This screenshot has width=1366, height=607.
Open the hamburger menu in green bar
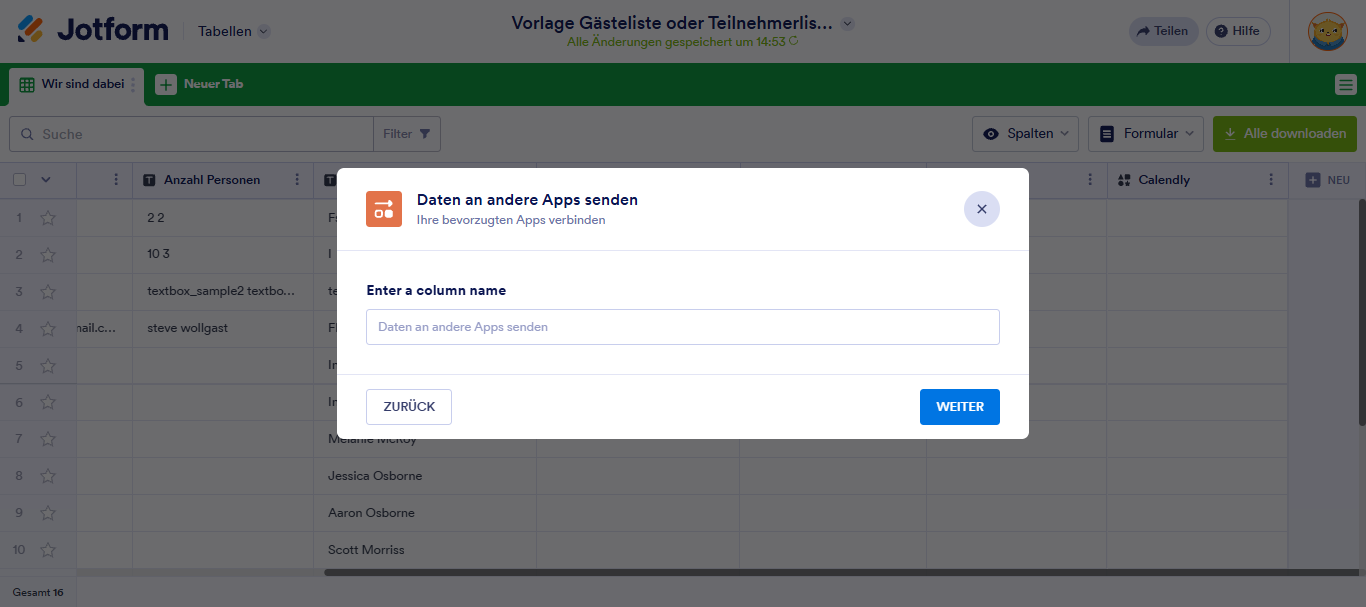(1346, 85)
